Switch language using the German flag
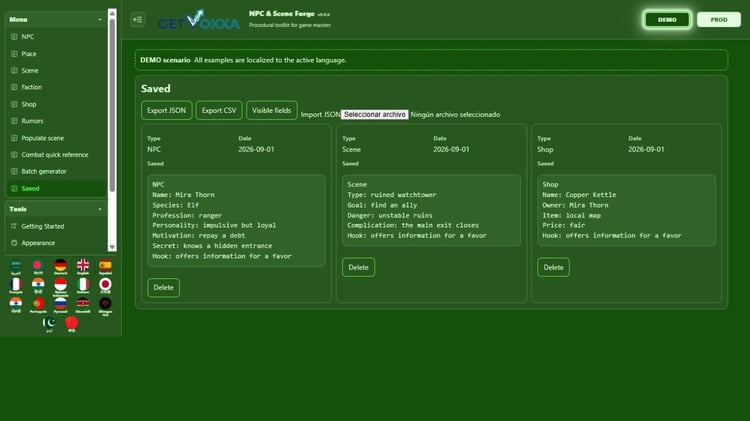Image resolution: width=750 pixels, height=421 pixels. tap(60, 266)
